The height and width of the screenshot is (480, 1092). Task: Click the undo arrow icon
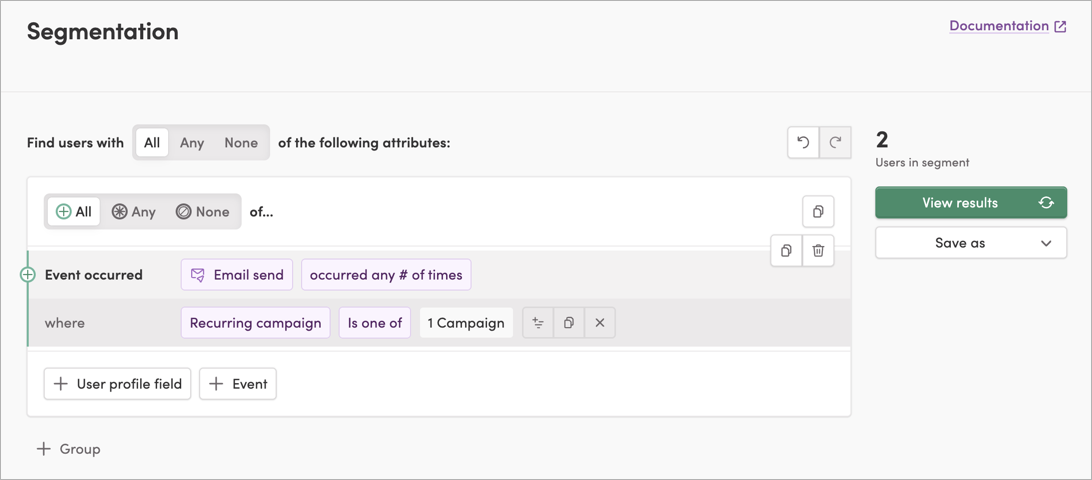803,143
